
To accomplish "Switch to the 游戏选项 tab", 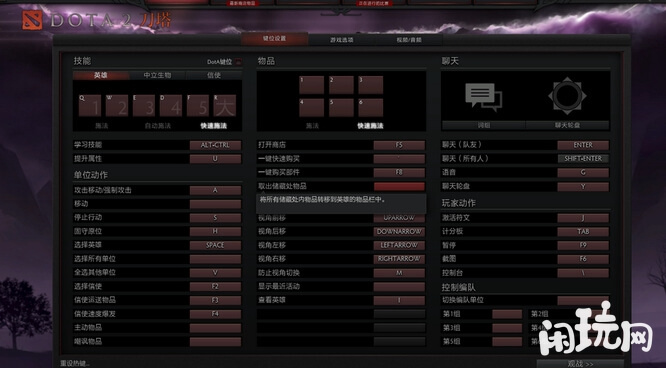I will [x=342, y=40].
